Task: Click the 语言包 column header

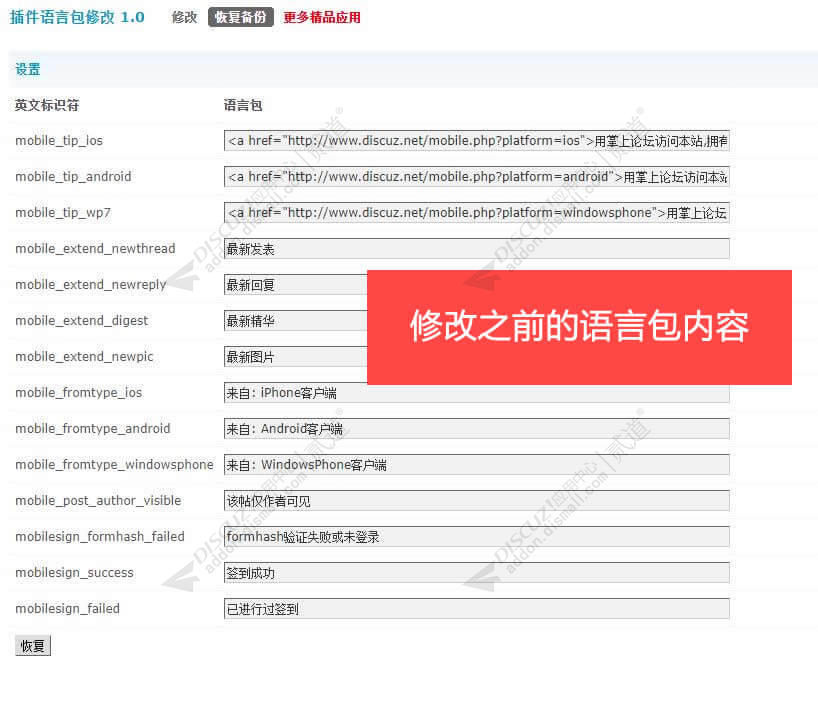Action: 243,105
